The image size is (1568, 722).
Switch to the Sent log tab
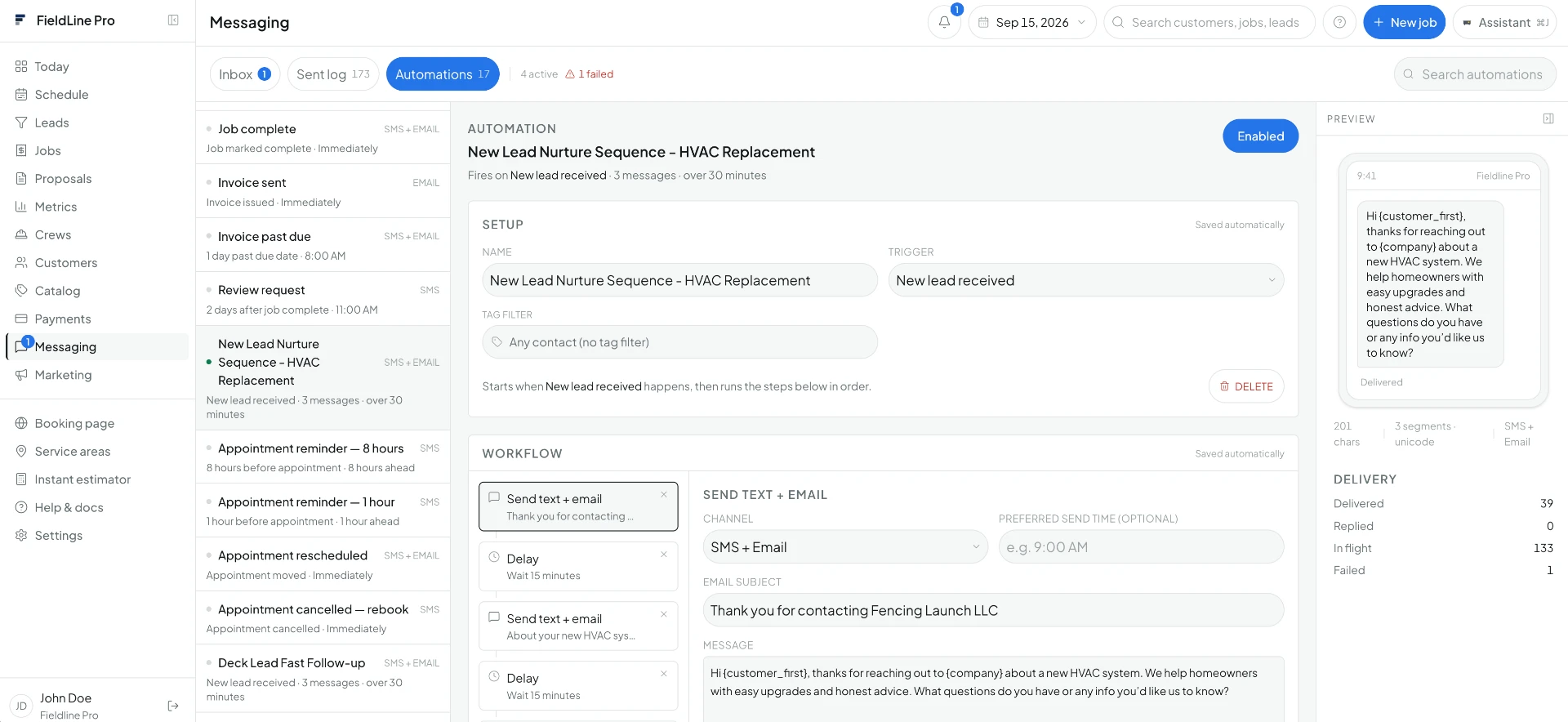333,74
